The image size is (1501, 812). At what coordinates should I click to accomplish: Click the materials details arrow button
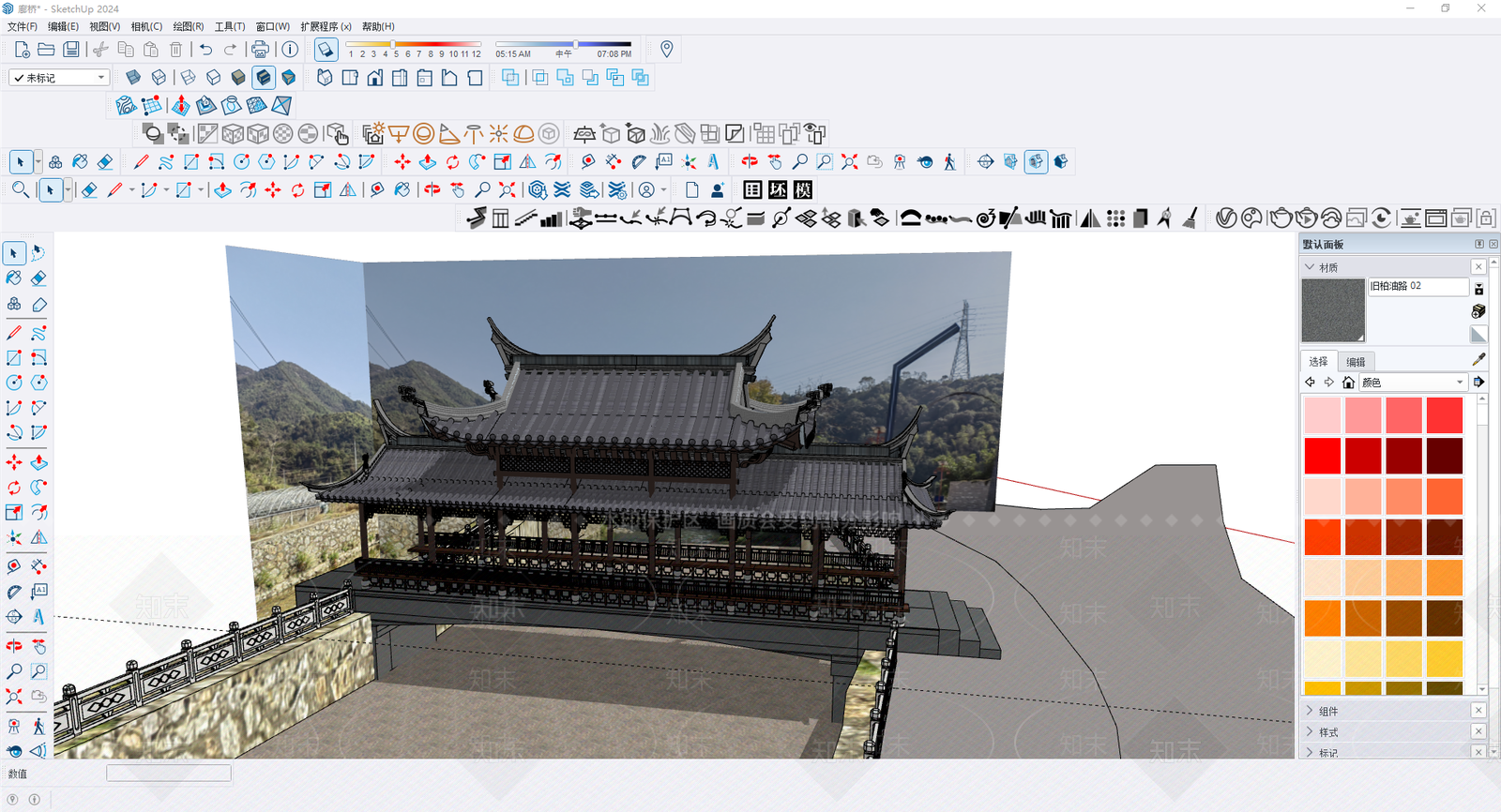point(1478,383)
